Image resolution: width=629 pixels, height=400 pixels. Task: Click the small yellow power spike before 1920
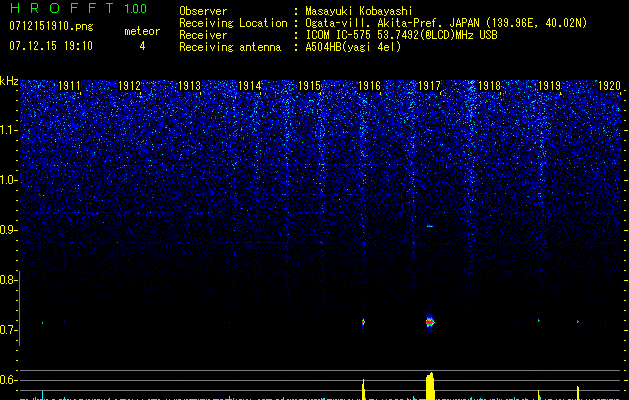coord(578,393)
